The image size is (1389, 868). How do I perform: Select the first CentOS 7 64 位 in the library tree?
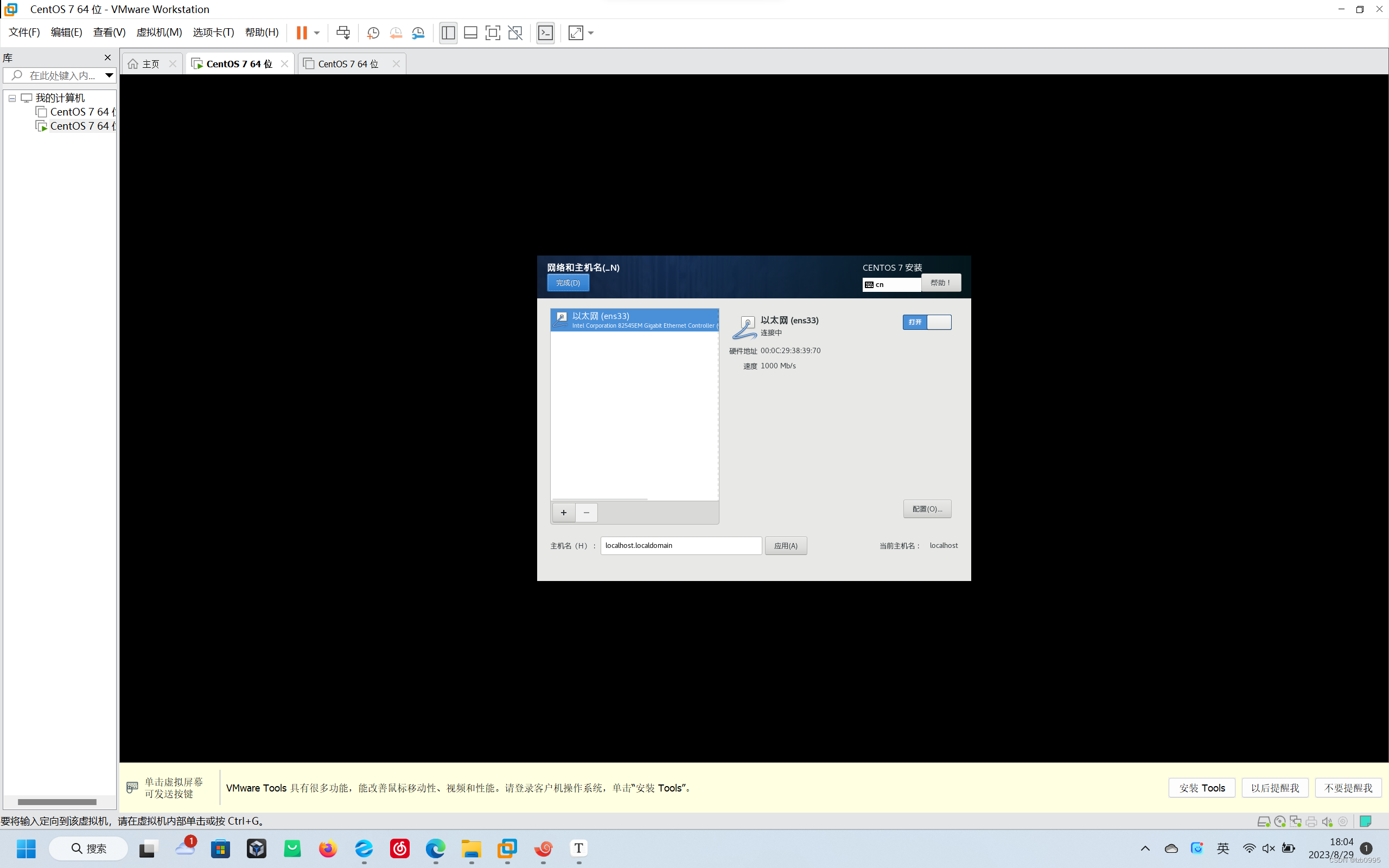76,112
